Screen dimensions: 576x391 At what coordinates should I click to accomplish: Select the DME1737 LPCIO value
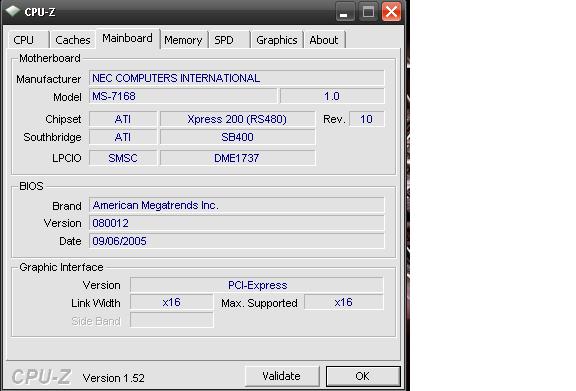(237, 158)
